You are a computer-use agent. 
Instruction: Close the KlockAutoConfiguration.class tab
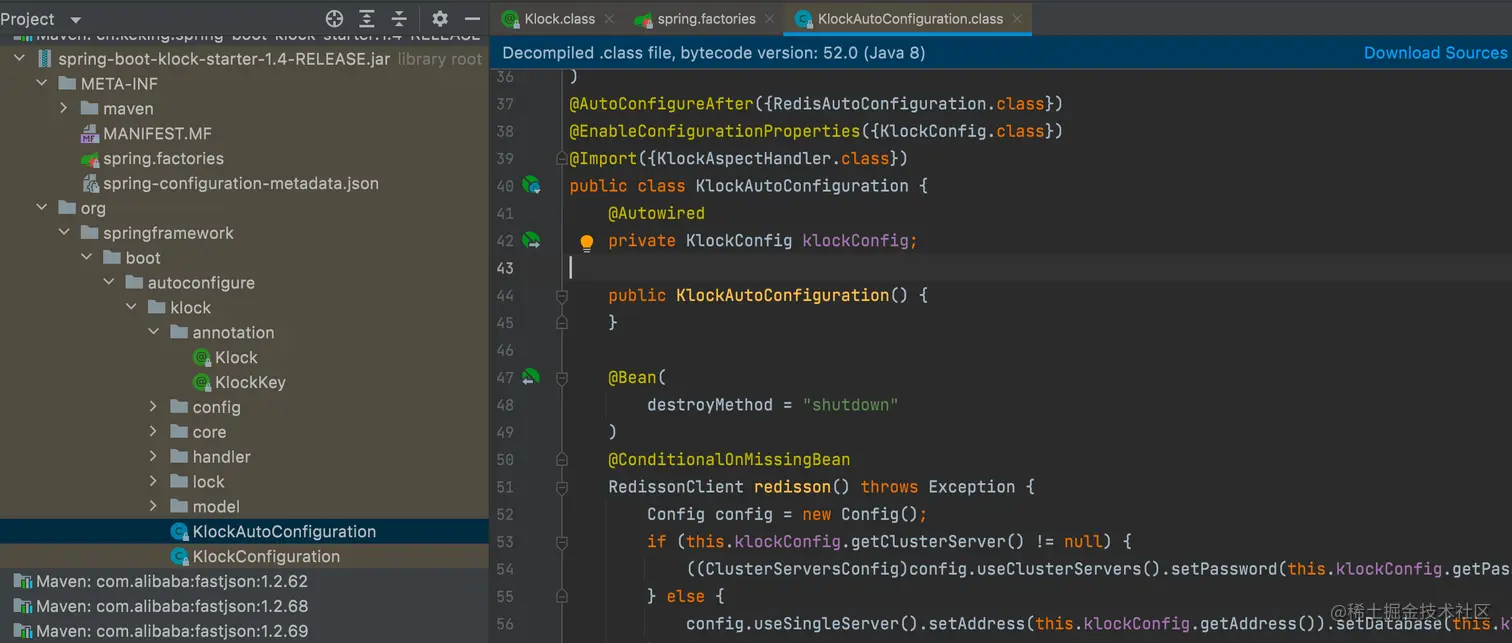1017,19
